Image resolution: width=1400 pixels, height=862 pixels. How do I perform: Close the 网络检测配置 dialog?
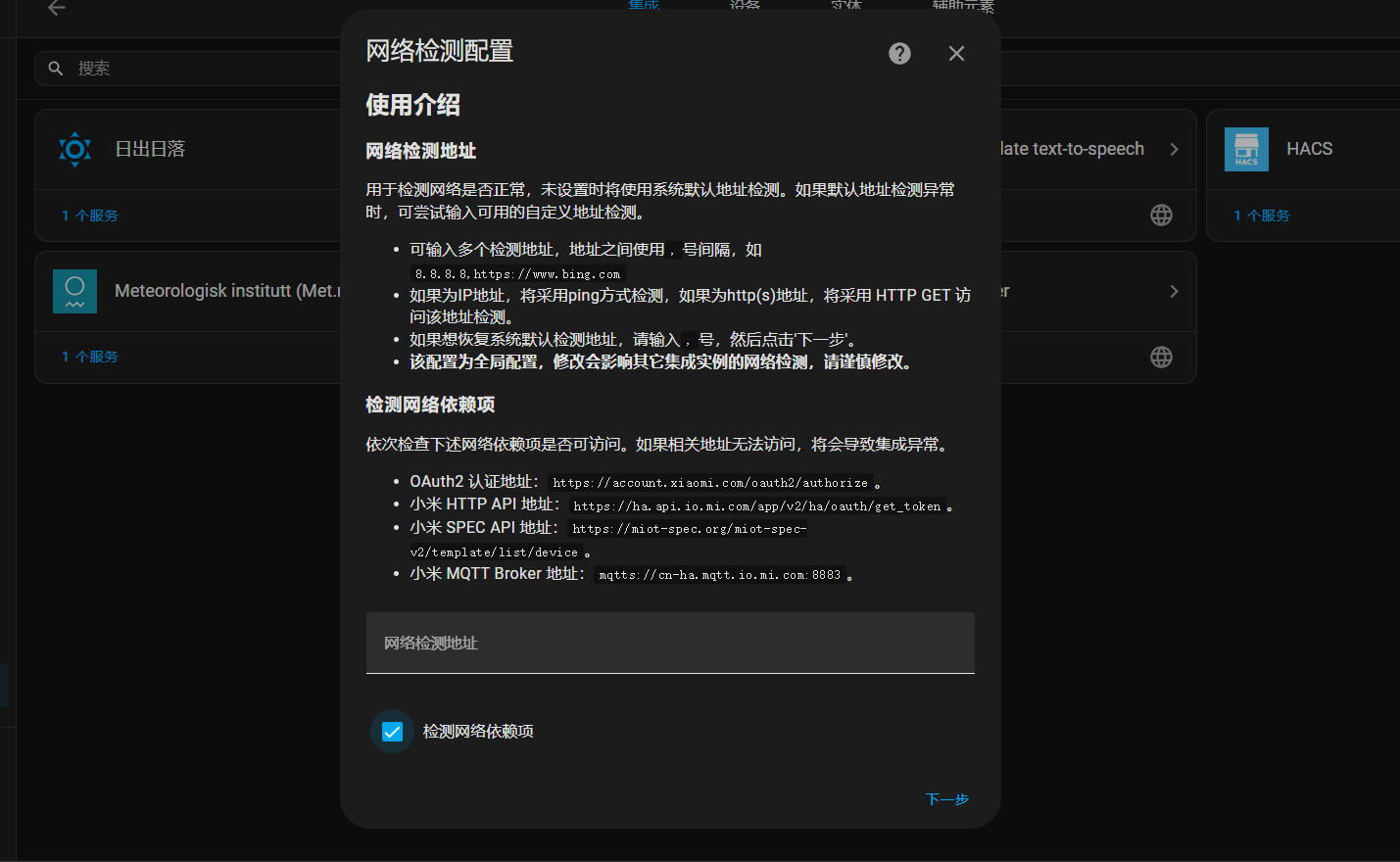tap(956, 54)
